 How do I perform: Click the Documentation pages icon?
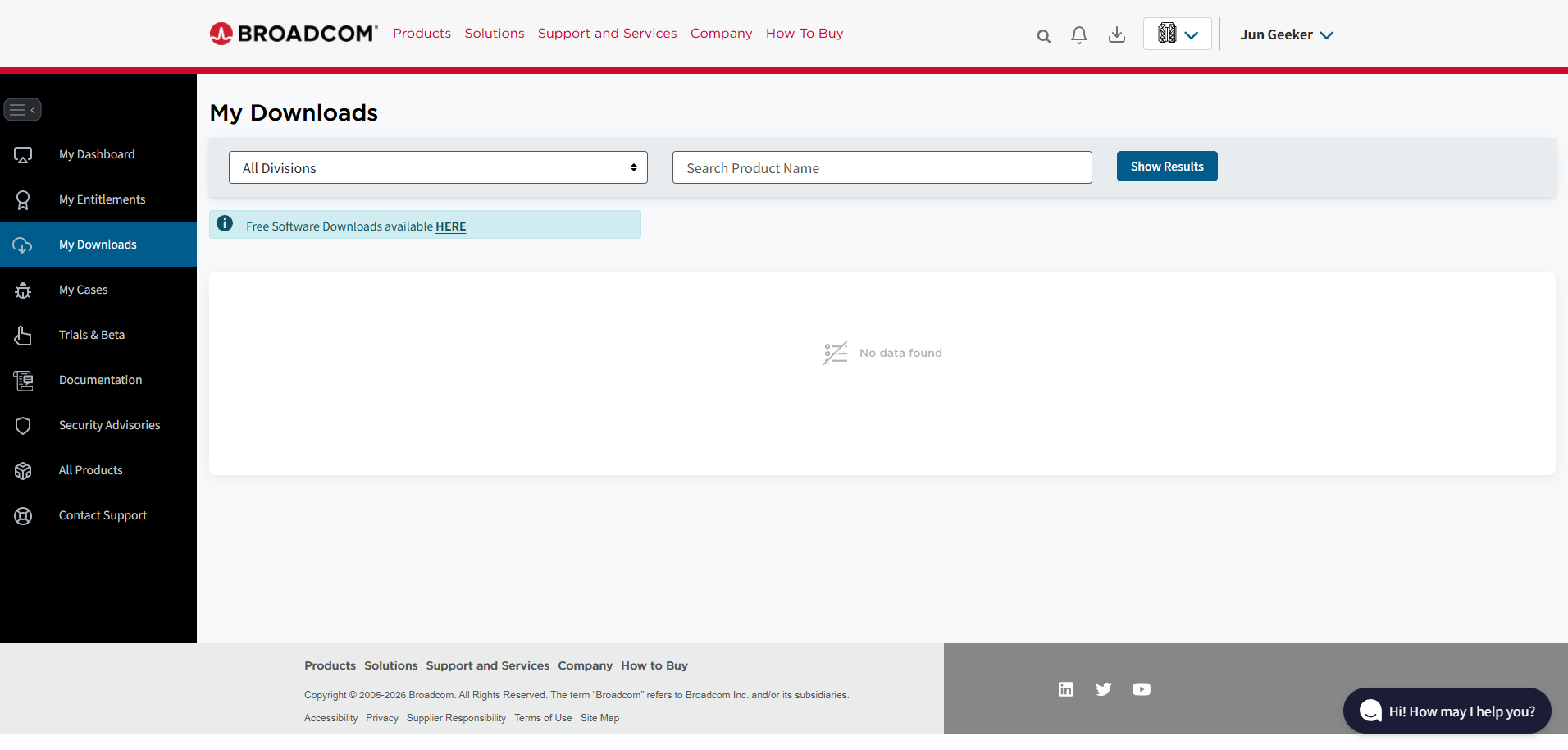[23, 381]
